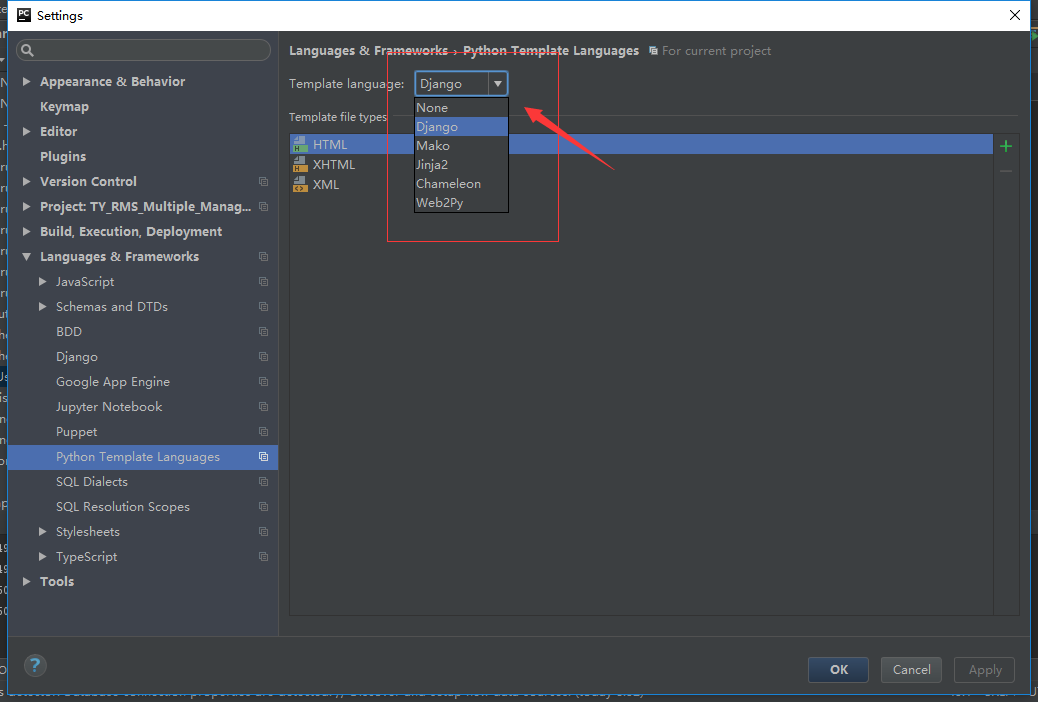Select Python Template Languages tree item
The image size is (1038, 702).
[x=143, y=457]
